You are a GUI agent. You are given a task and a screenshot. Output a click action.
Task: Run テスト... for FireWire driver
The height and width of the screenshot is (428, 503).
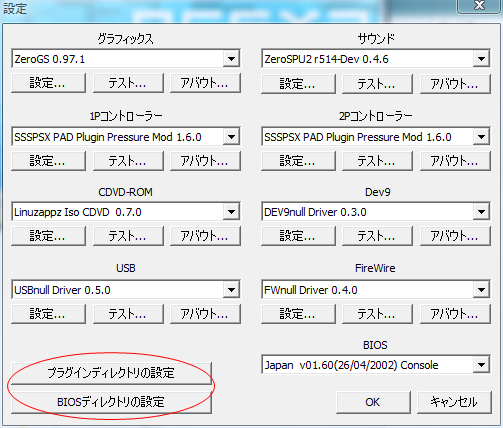(x=377, y=314)
